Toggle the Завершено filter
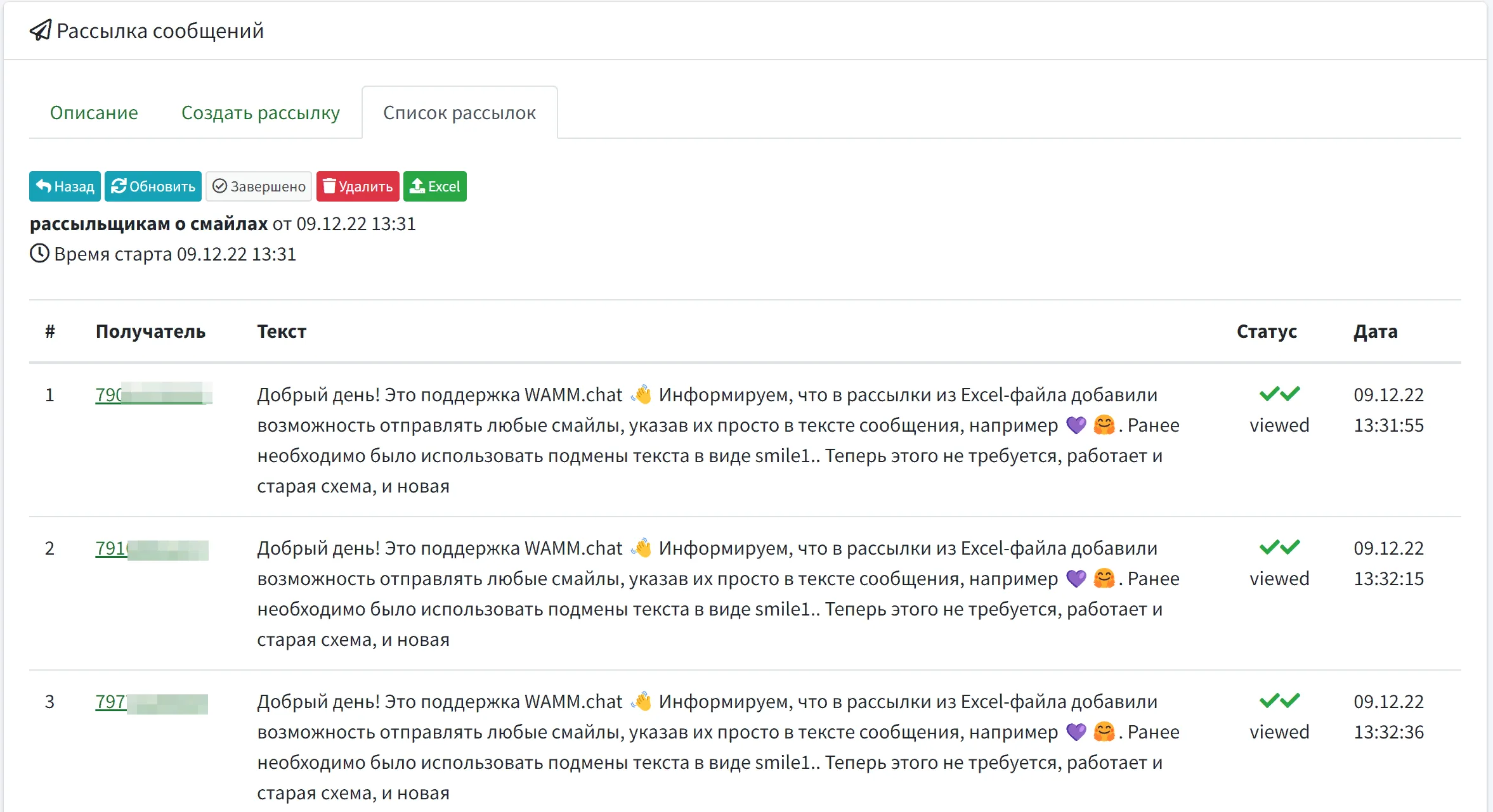This screenshot has height=812, width=1493. coord(258,186)
